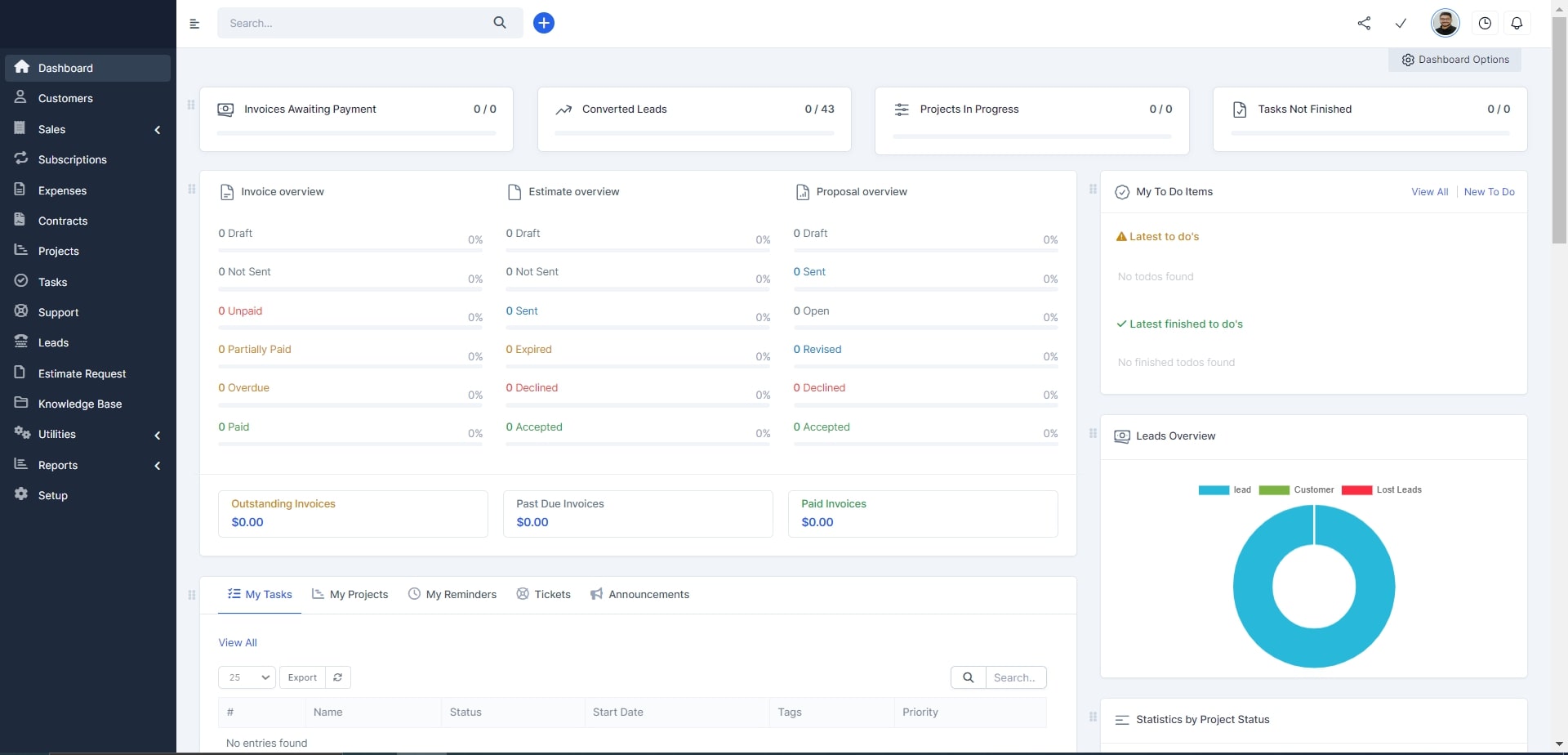
Task: Click the tasks table Search field
Action: (x=1015, y=677)
